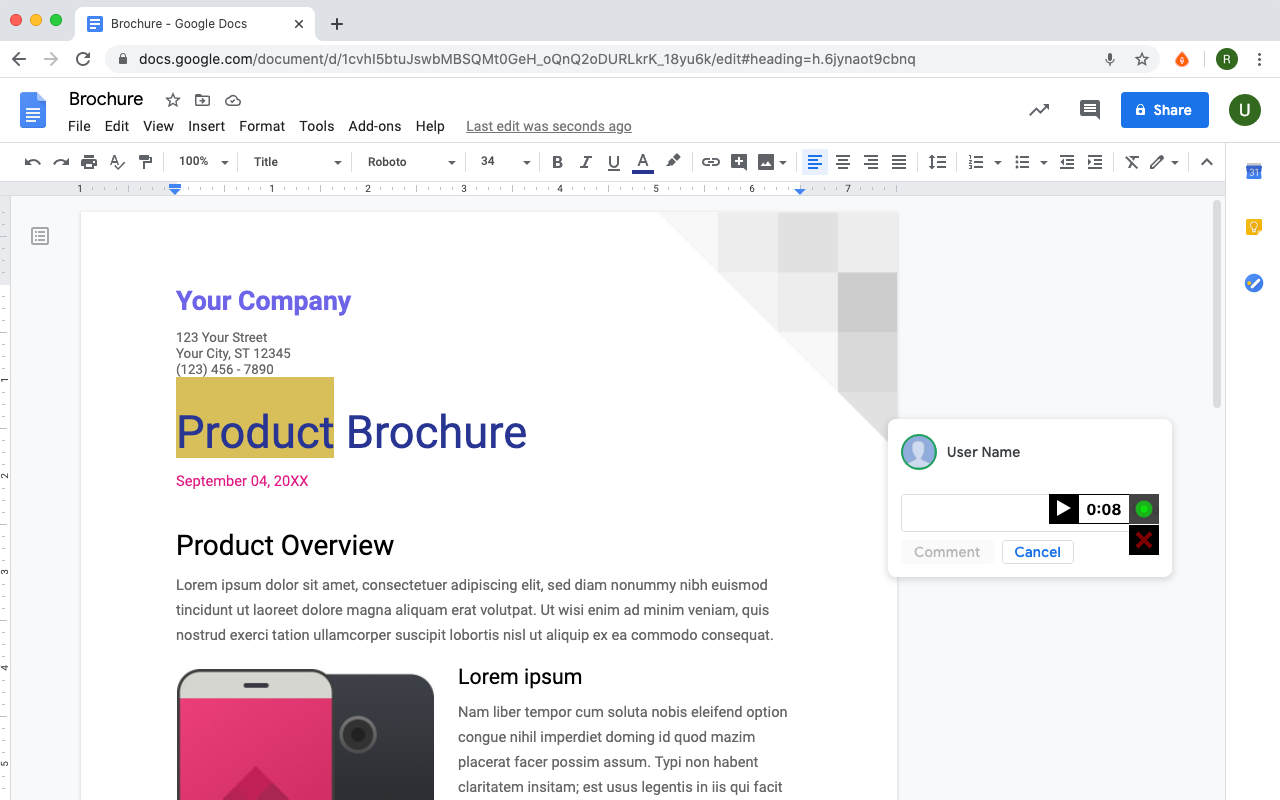Viewport: 1280px width, 800px height.
Task: Expand numbered list options arrow
Action: tap(997, 163)
